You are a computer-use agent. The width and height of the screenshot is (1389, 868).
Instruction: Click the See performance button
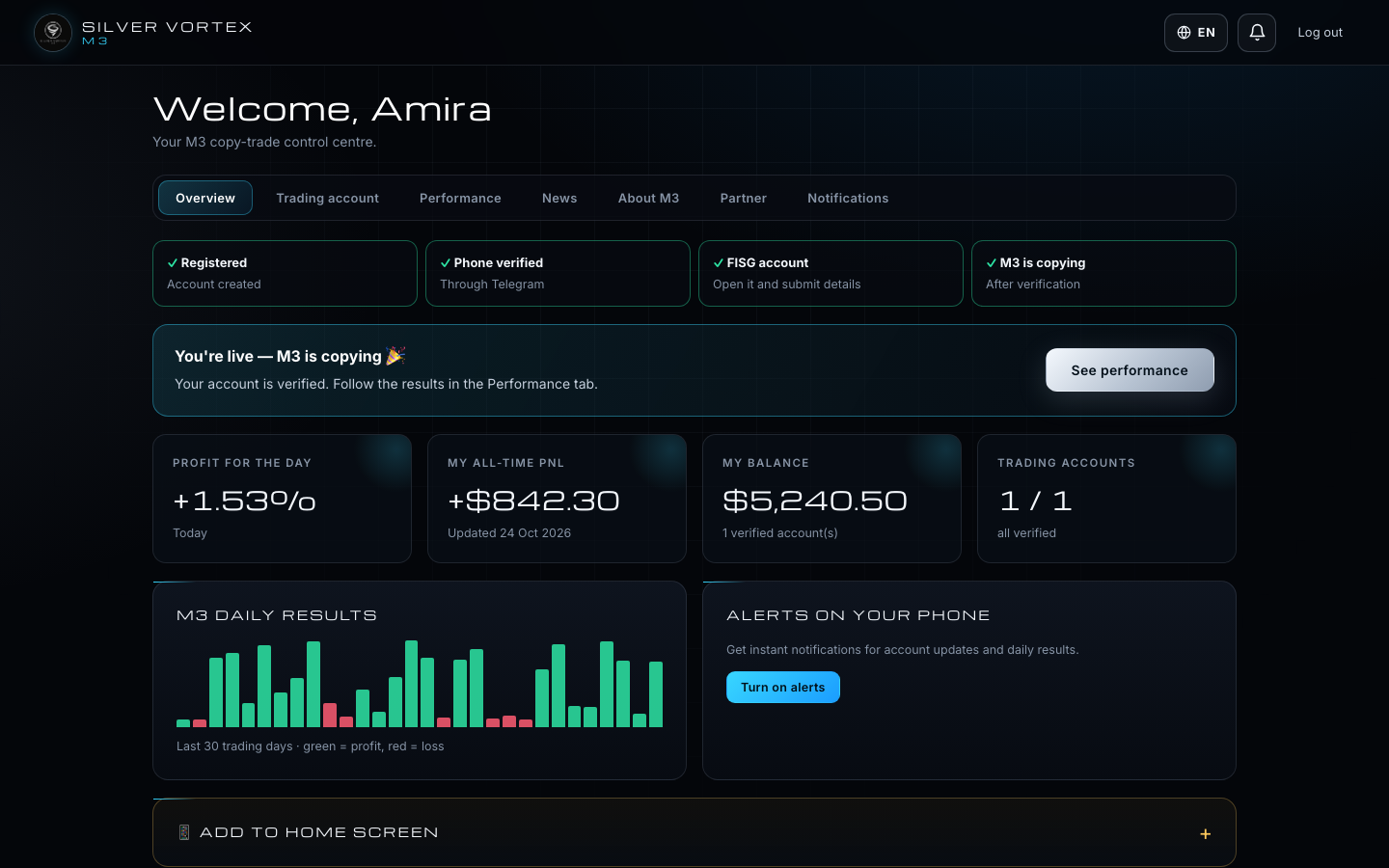1130,370
